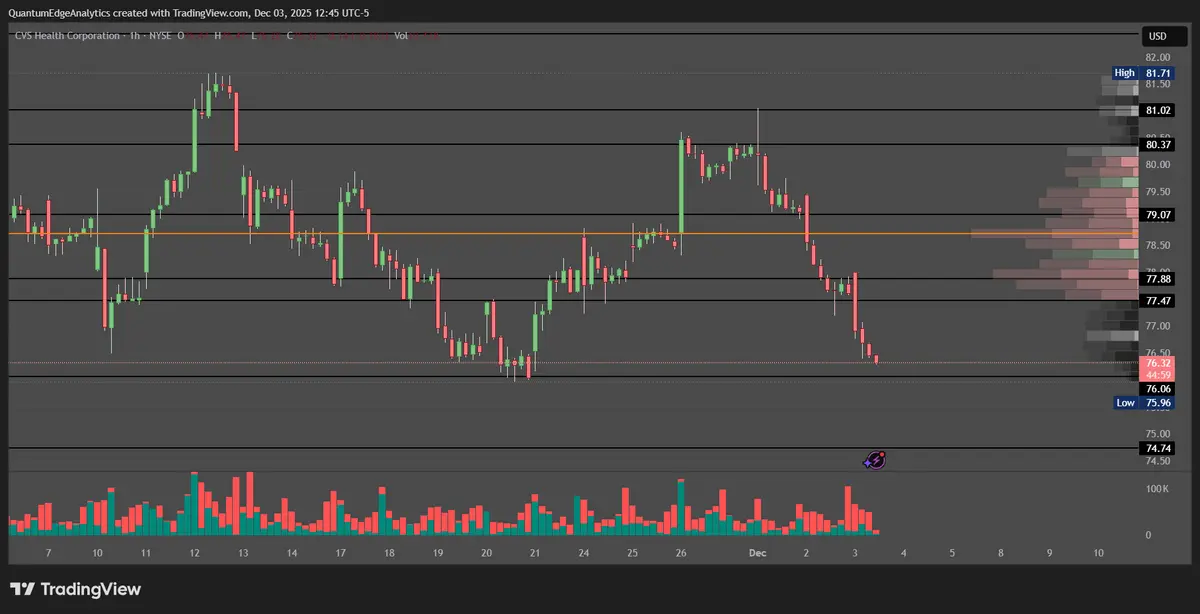
Task: Click the 75.00 price axis value
Action: click(x=1158, y=434)
